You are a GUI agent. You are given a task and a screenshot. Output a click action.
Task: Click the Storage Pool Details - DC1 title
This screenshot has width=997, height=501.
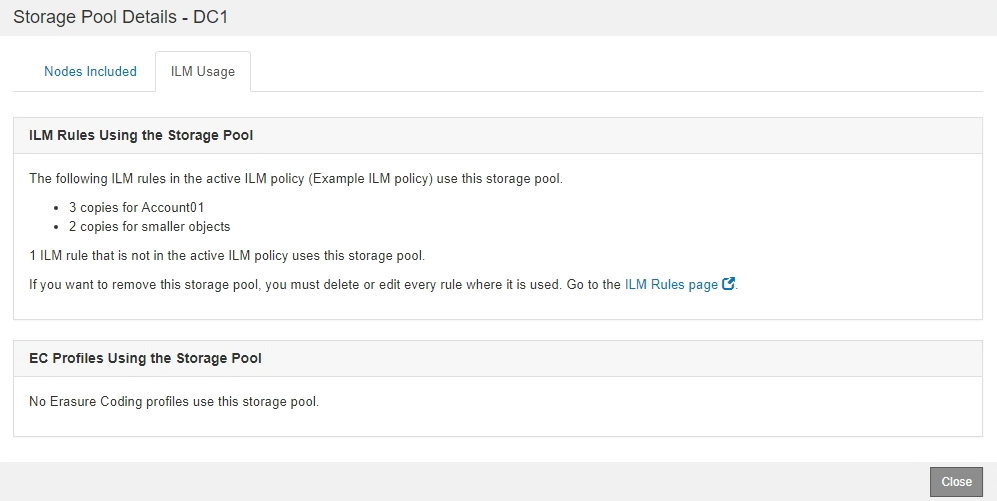tap(122, 17)
